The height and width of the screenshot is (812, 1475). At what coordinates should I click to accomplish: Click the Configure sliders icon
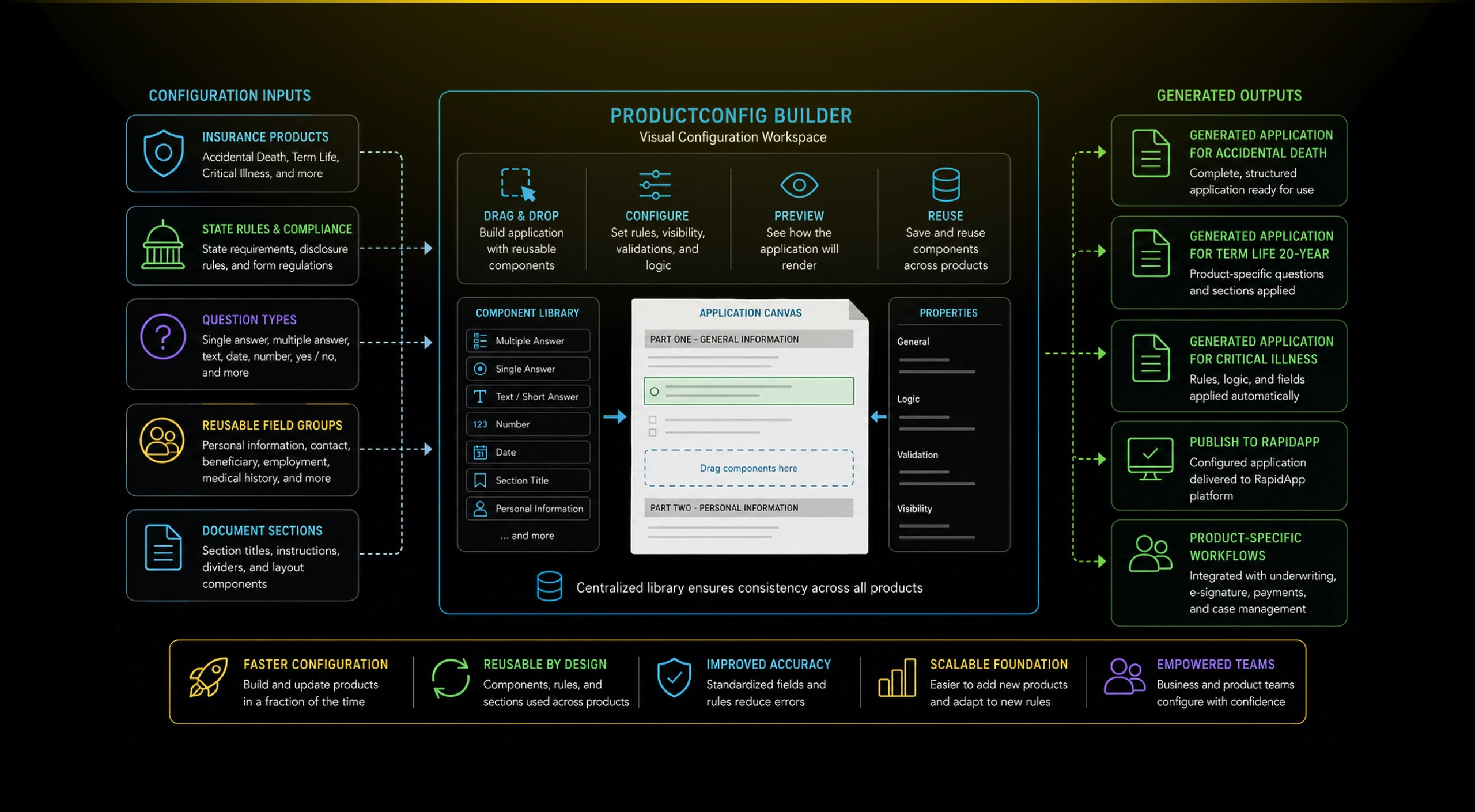click(x=655, y=184)
